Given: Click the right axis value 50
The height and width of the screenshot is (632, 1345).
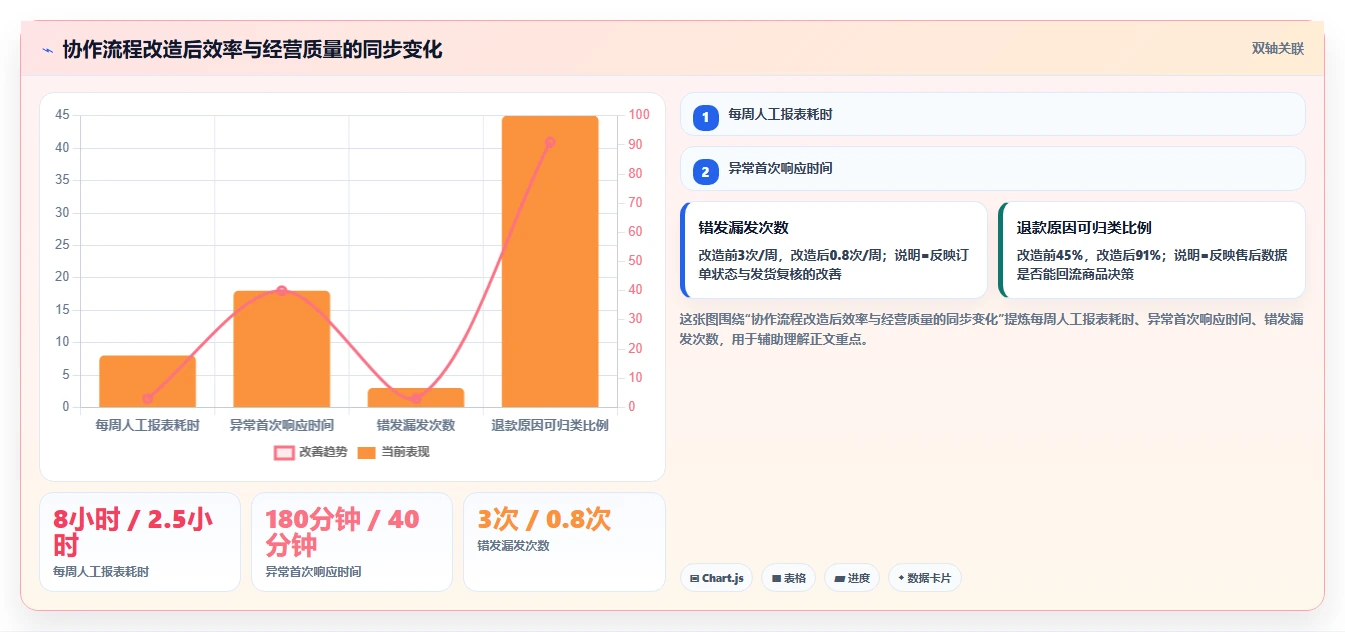Looking at the screenshot, I should (636, 261).
